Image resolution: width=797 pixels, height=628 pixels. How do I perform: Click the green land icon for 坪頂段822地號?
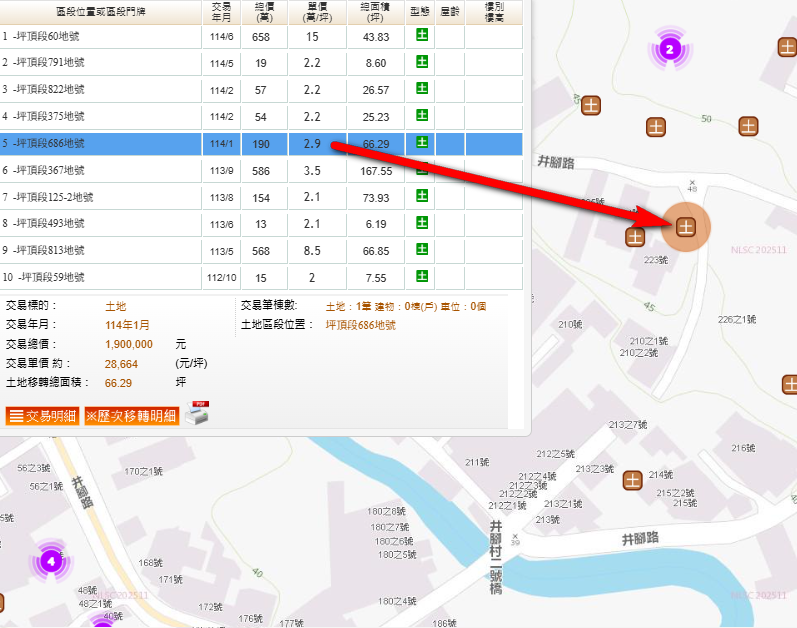click(x=422, y=89)
